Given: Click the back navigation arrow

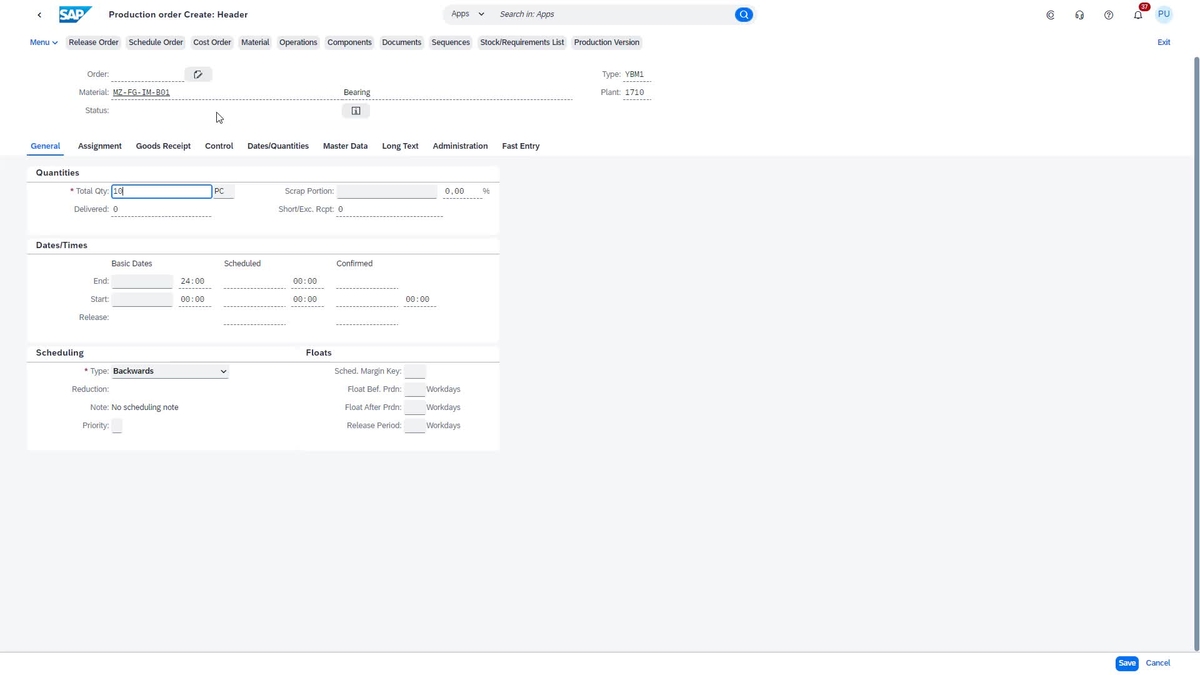Looking at the screenshot, I should (39, 14).
